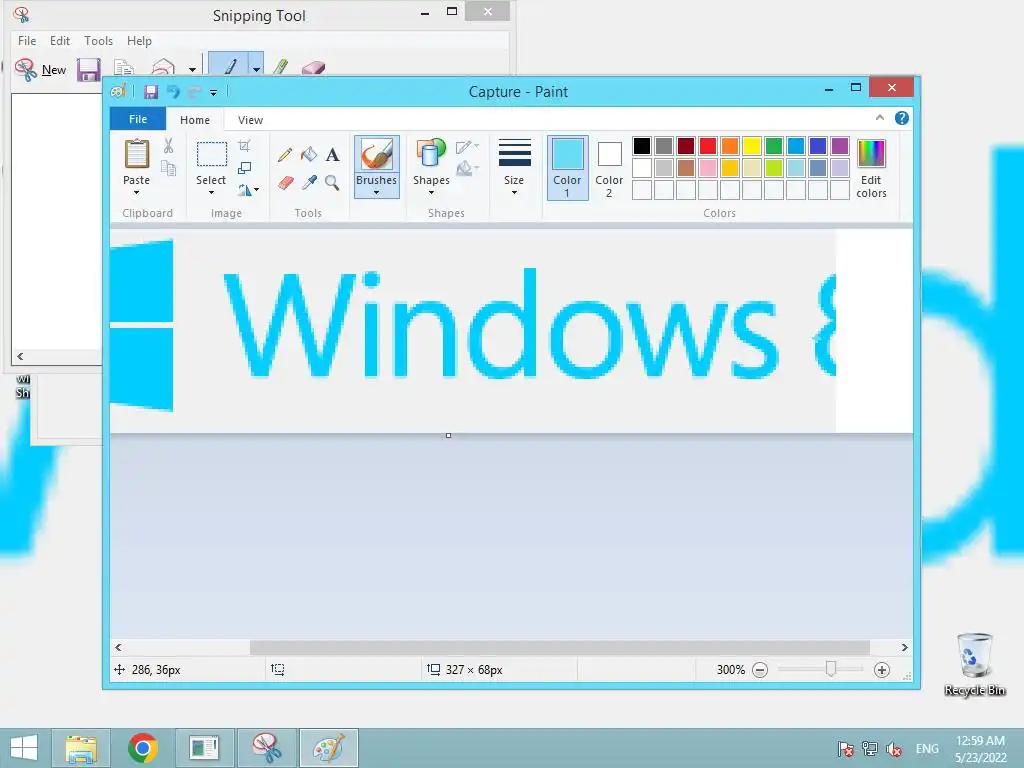Click the Redo arrow in Paint title bar
This screenshot has height=768, width=1024.
194,92
